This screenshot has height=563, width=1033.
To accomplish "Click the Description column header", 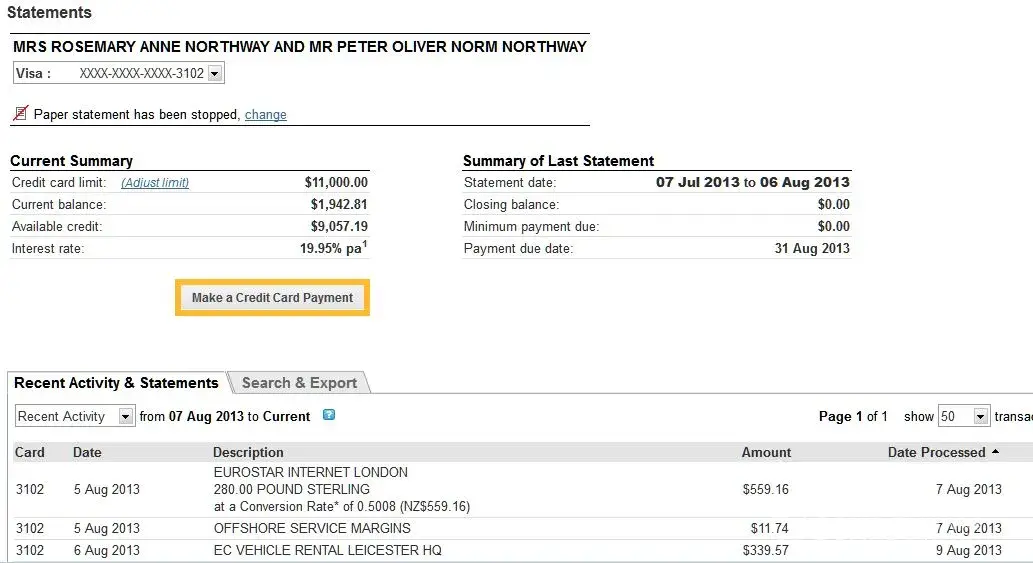I will coord(248,452).
